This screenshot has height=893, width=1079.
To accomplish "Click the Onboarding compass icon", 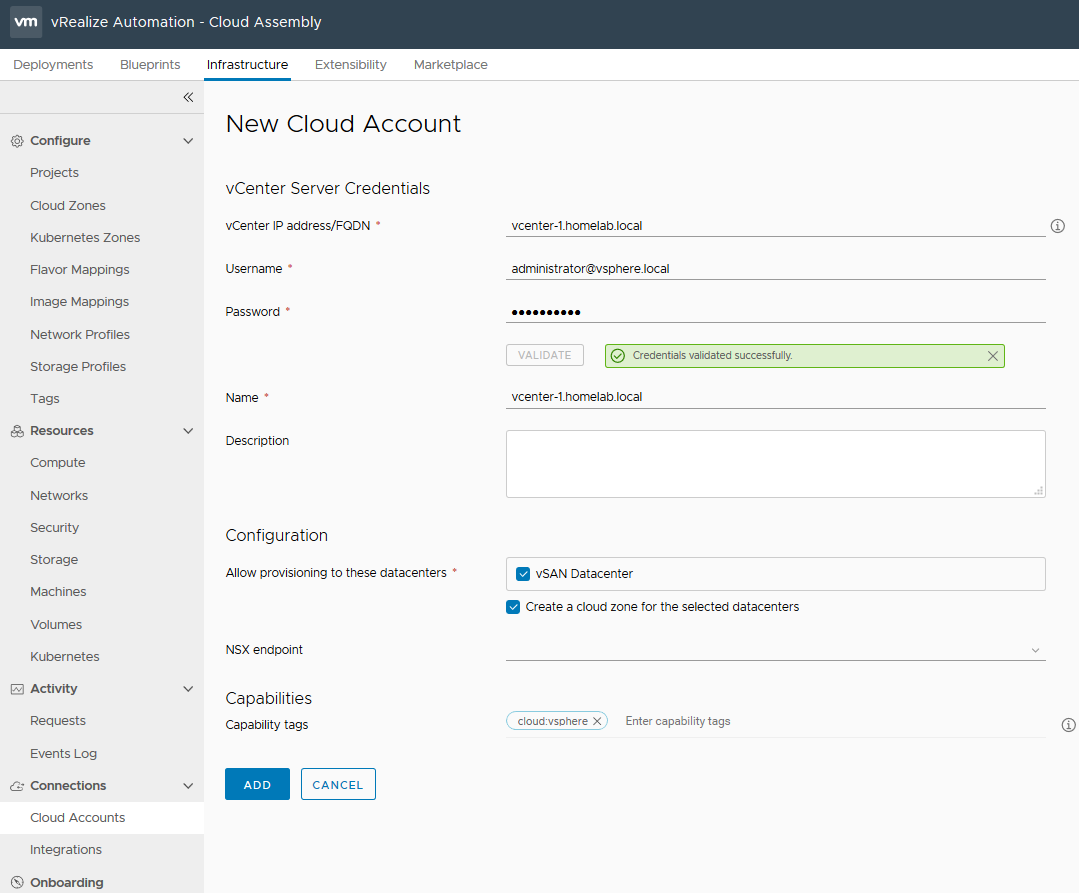I will coord(17,883).
